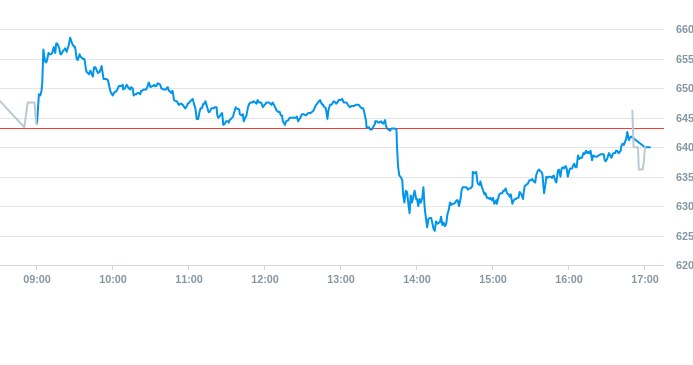The height and width of the screenshot is (365, 693).
Task: Click the 09:00 time axis label
Action: pyautogui.click(x=37, y=280)
